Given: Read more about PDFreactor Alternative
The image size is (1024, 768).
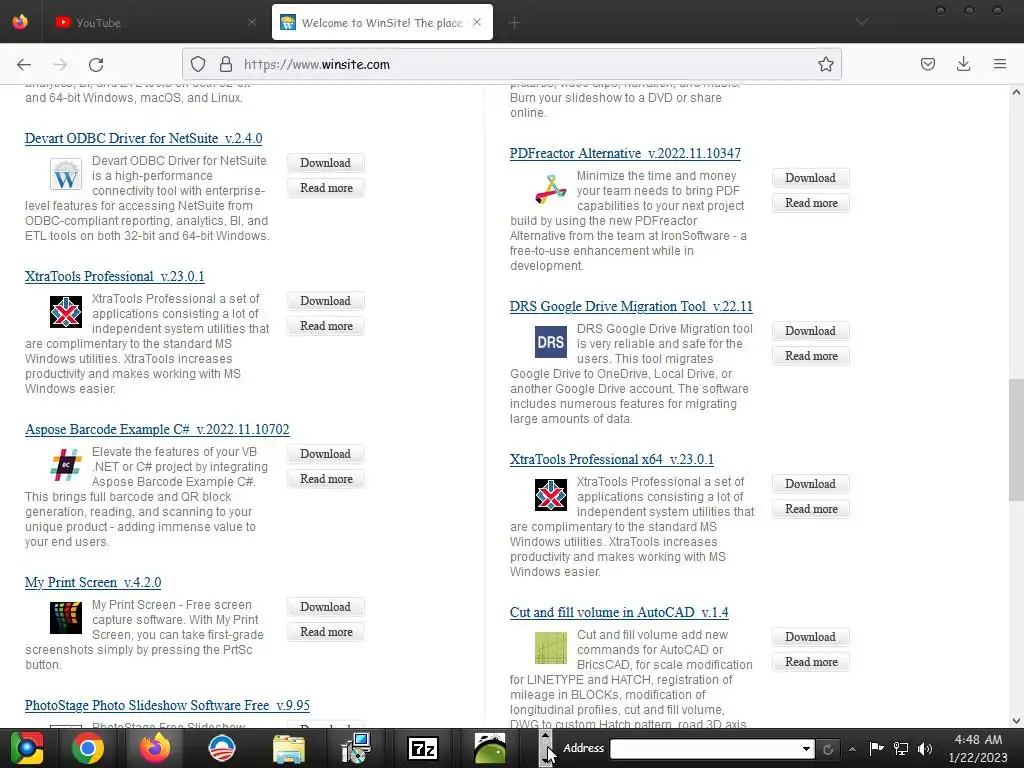Looking at the screenshot, I should pyautogui.click(x=810, y=203).
